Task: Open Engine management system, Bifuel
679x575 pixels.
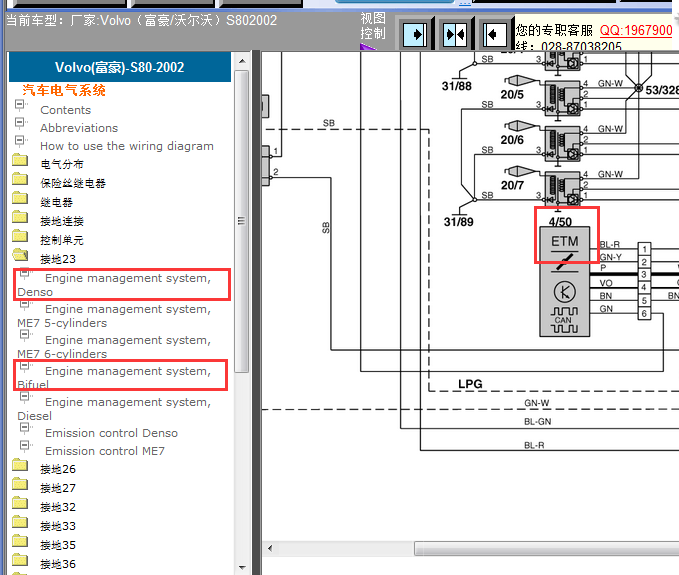Action: (x=114, y=378)
